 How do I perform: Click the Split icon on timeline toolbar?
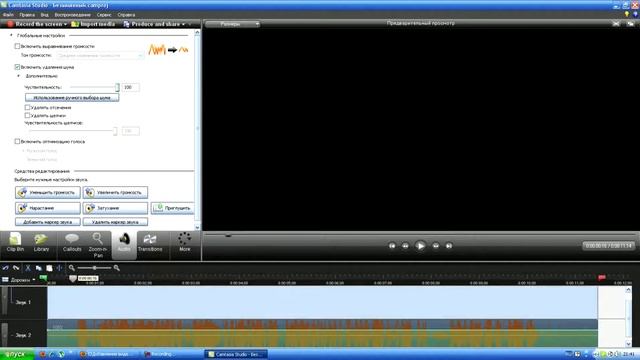pyautogui.click(x=60, y=268)
